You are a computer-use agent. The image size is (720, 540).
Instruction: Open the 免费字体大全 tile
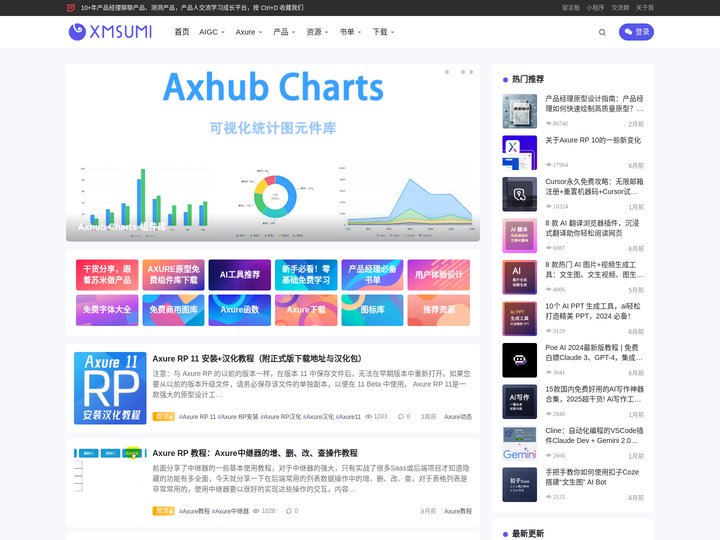click(x=107, y=310)
